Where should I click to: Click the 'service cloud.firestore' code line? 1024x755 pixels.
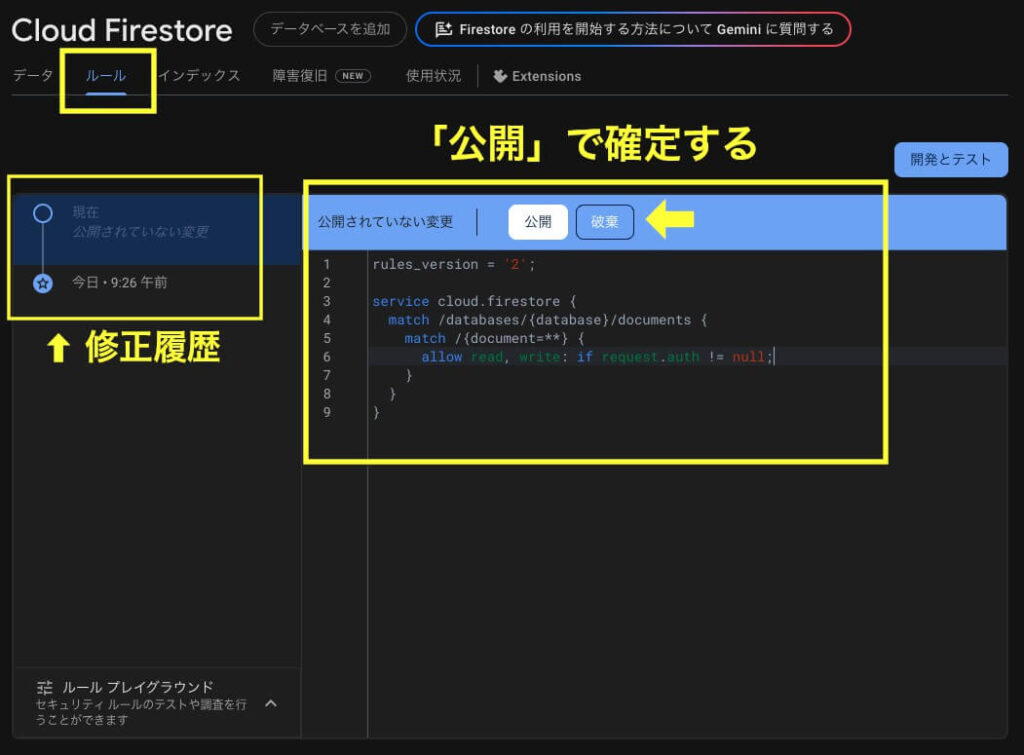tap(474, 301)
